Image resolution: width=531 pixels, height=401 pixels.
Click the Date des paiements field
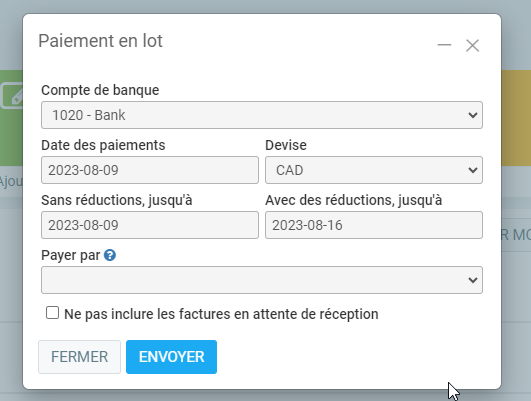(x=150, y=170)
